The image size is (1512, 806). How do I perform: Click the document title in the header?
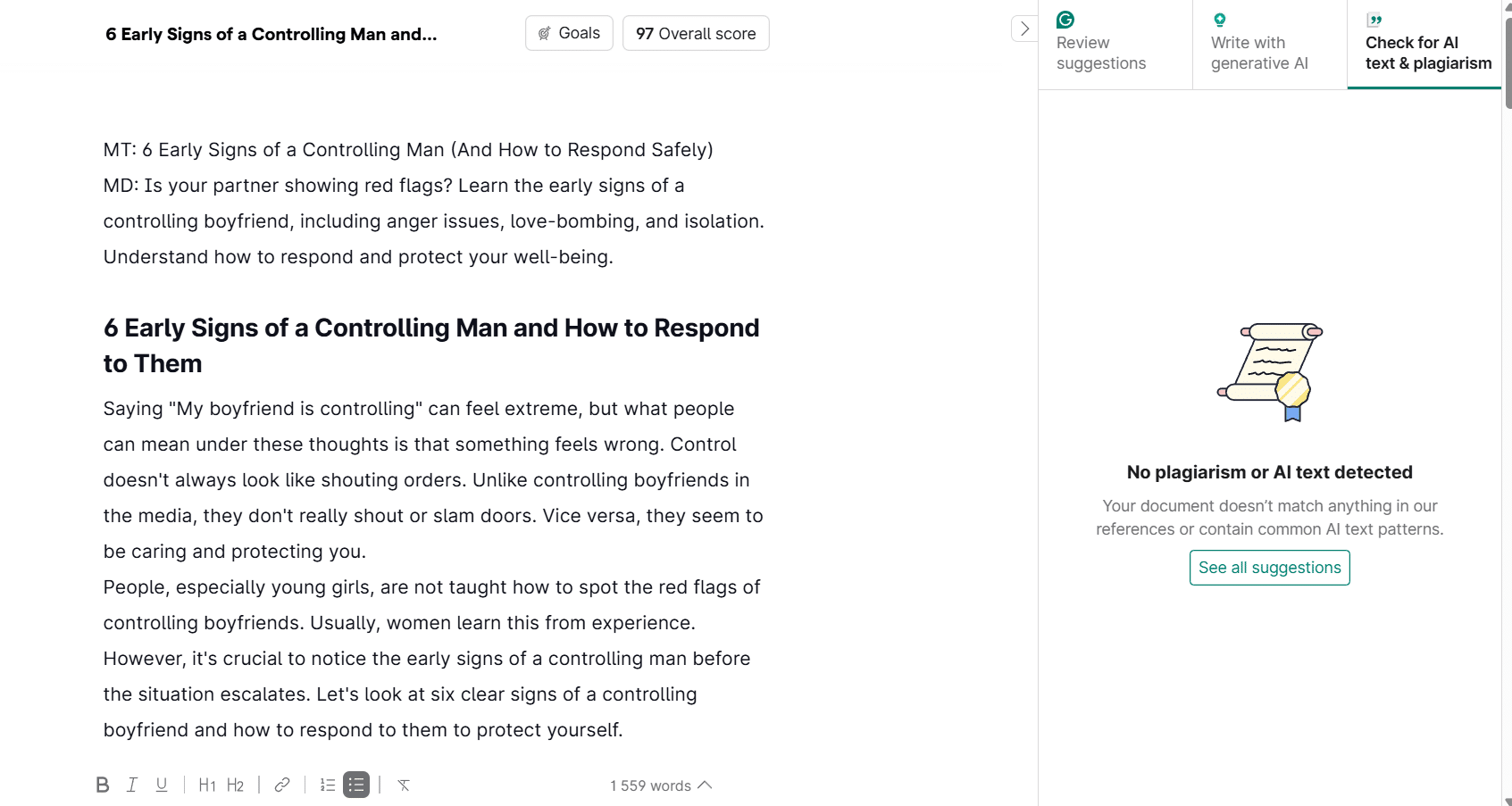(271, 34)
